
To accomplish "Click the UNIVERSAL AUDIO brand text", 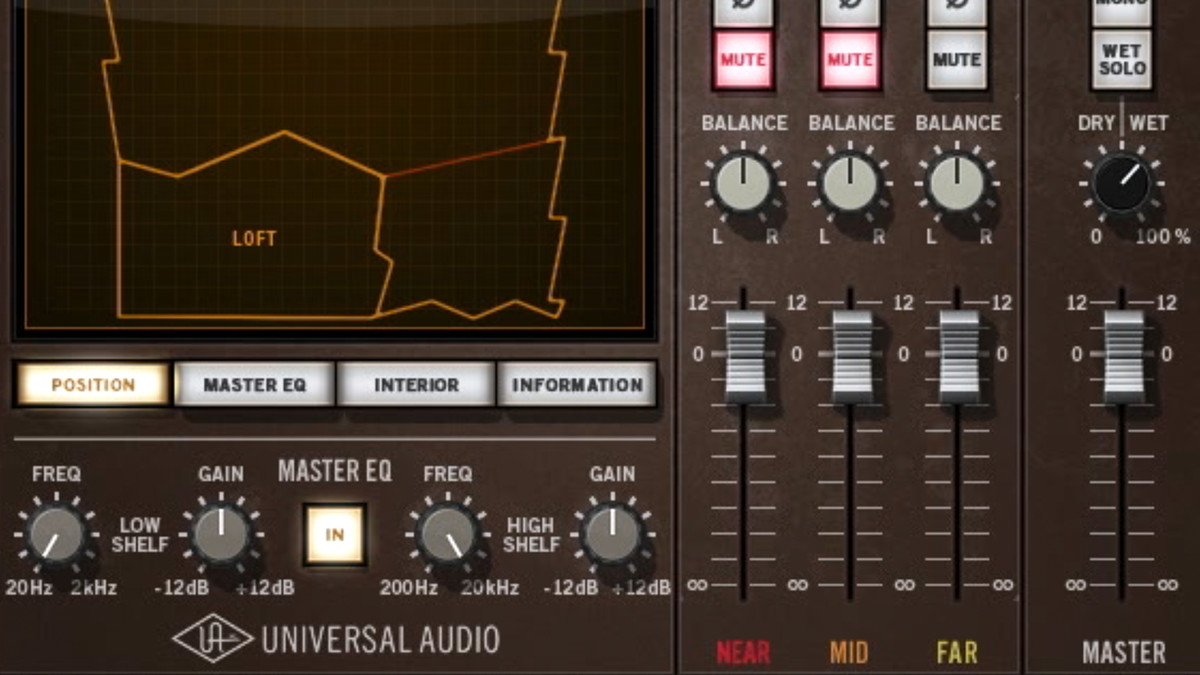I will click(x=380, y=640).
